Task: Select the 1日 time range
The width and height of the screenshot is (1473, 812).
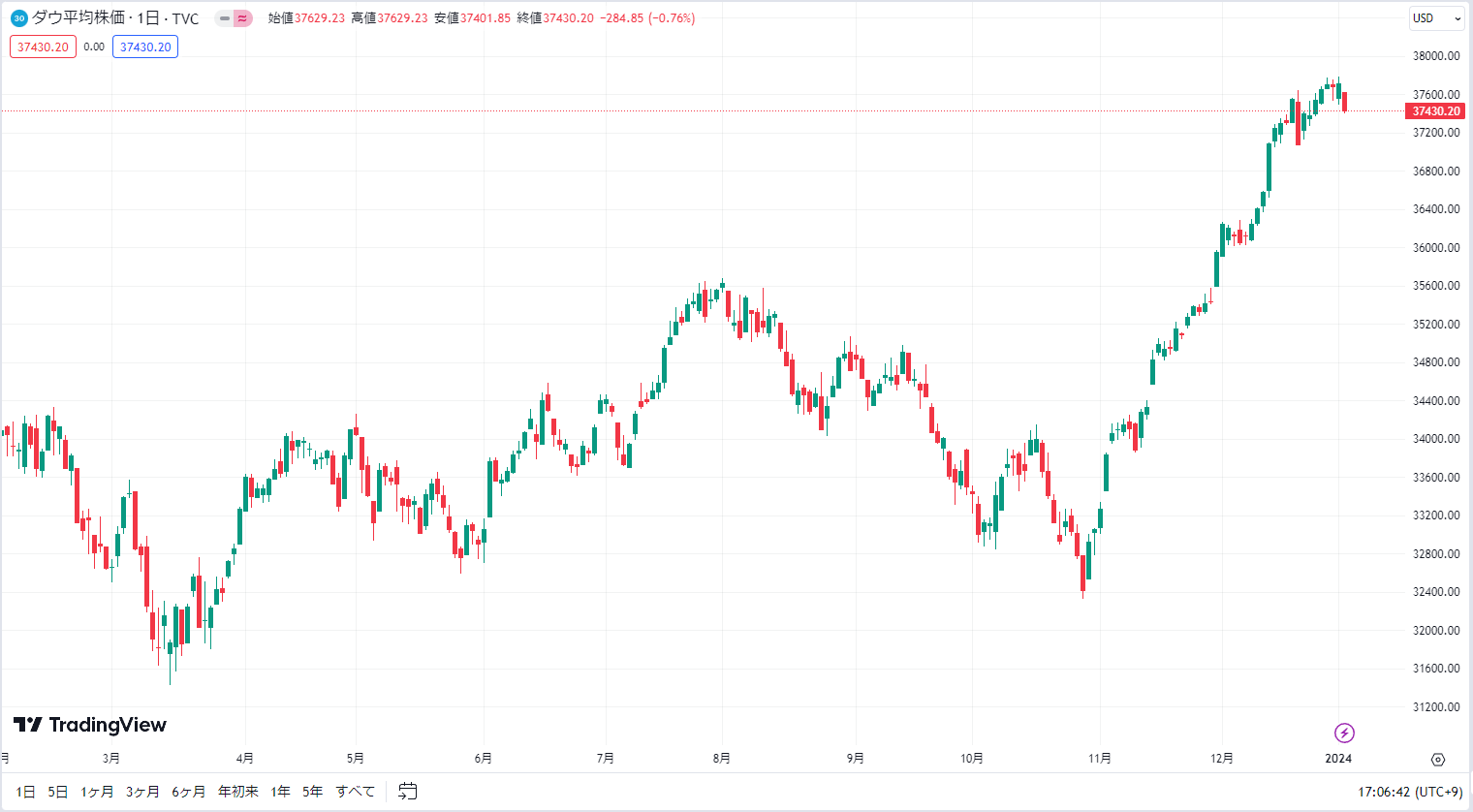Action: pos(26,792)
